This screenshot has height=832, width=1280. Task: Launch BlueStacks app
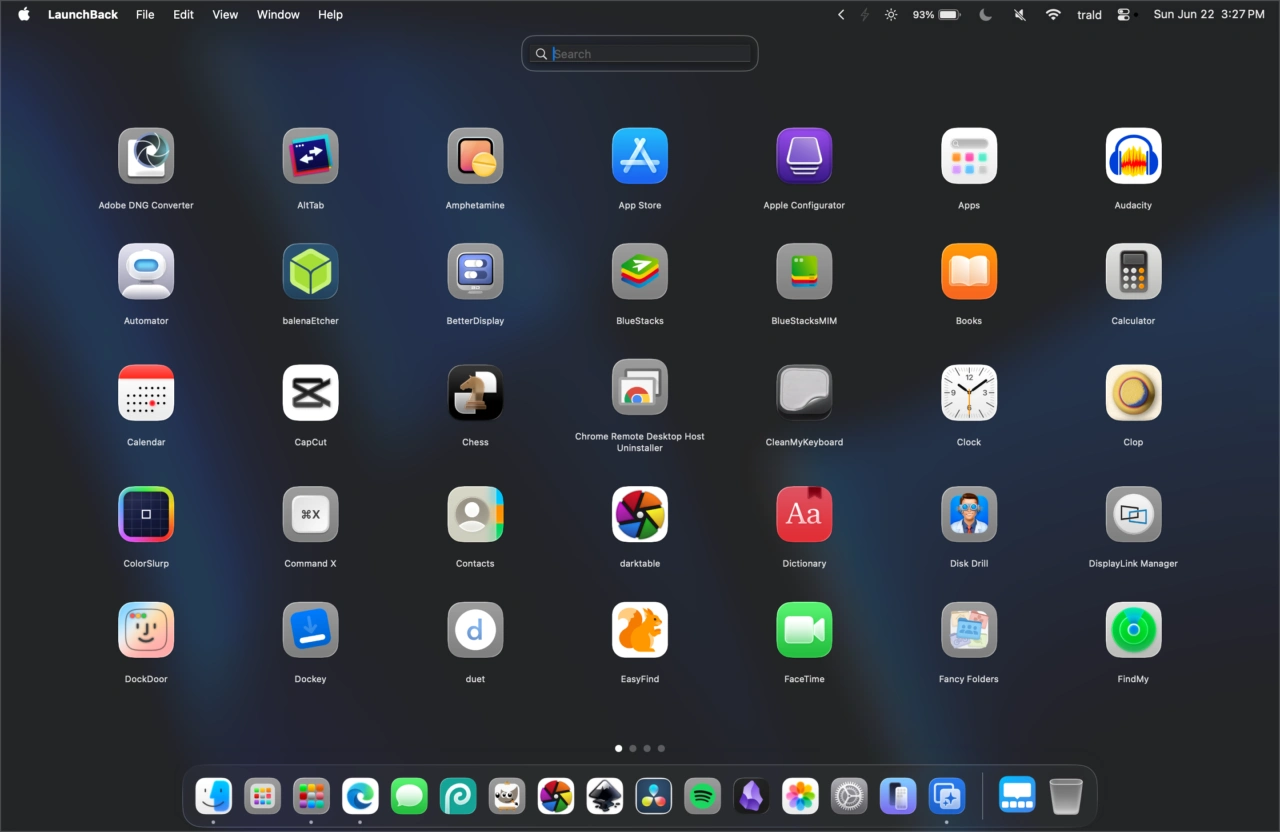point(639,272)
